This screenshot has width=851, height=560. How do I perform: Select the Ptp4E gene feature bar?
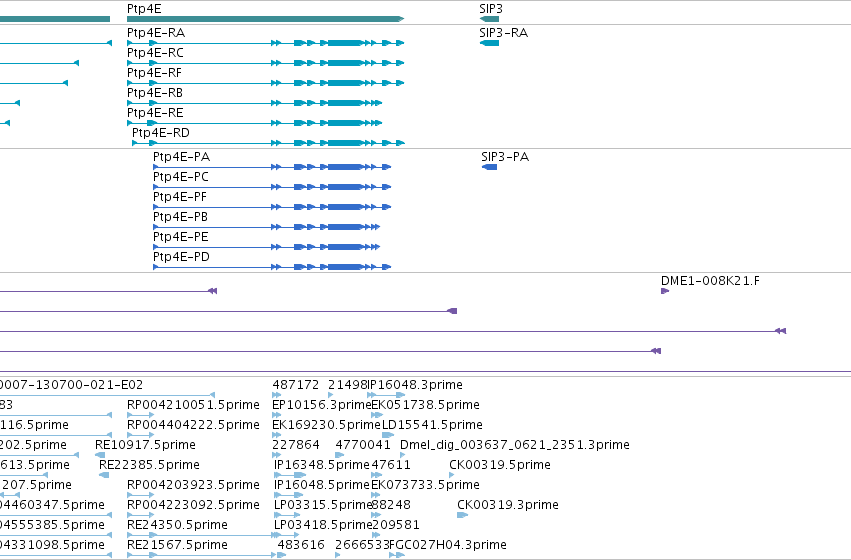265,19
